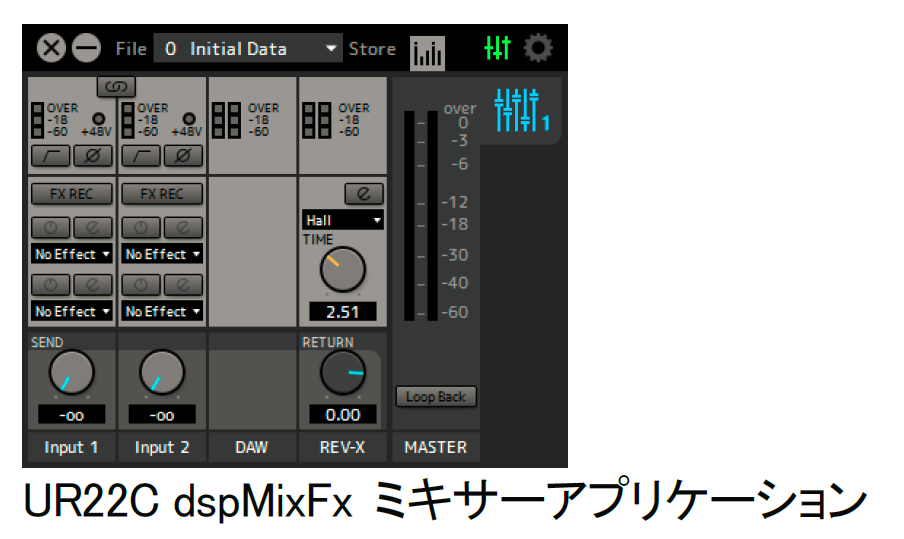
Task: Click the REV-X RETURN knob
Action: (342, 372)
